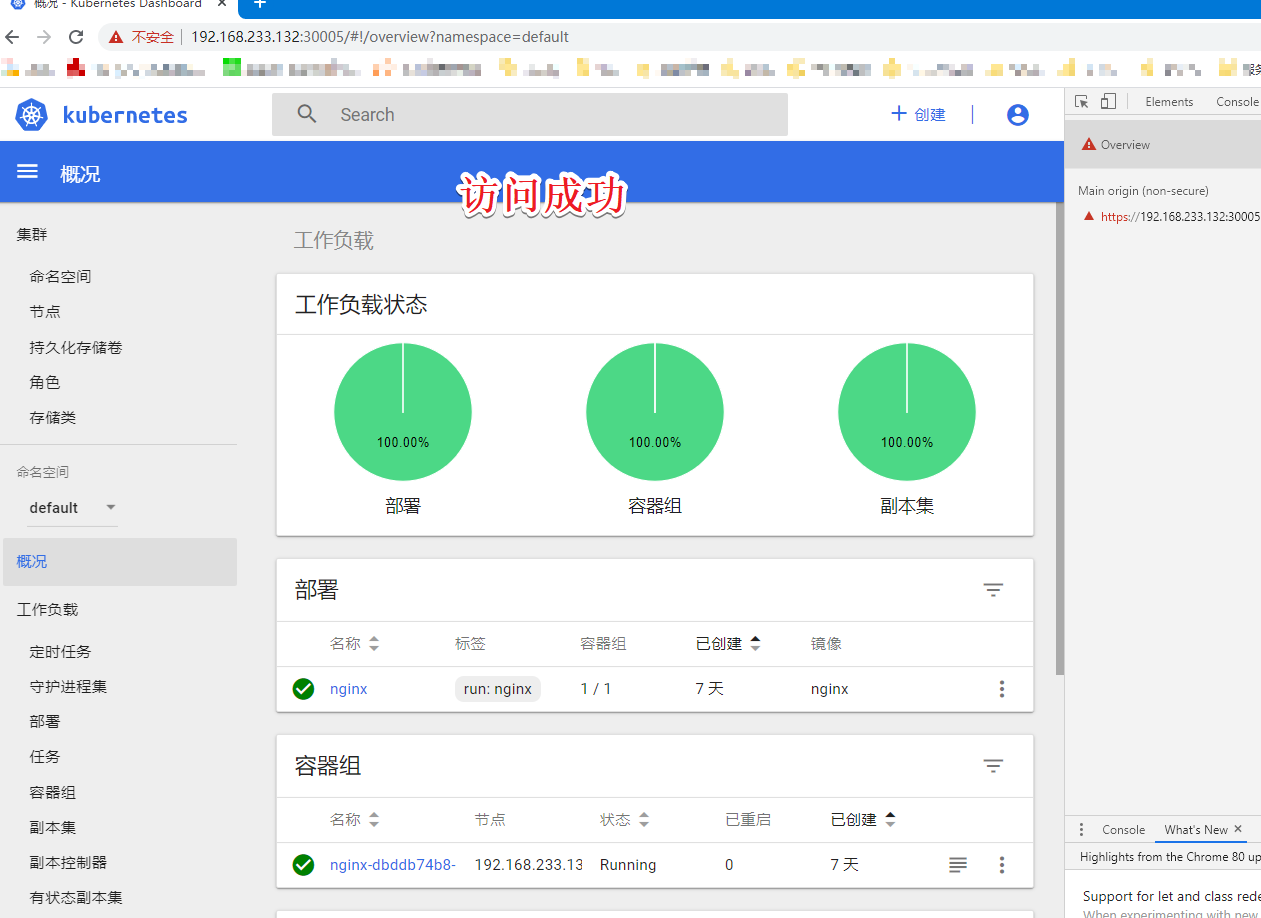The height and width of the screenshot is (918, 1261).
Task: Open filter icon in 容器组 card
Action: [993, 766]
